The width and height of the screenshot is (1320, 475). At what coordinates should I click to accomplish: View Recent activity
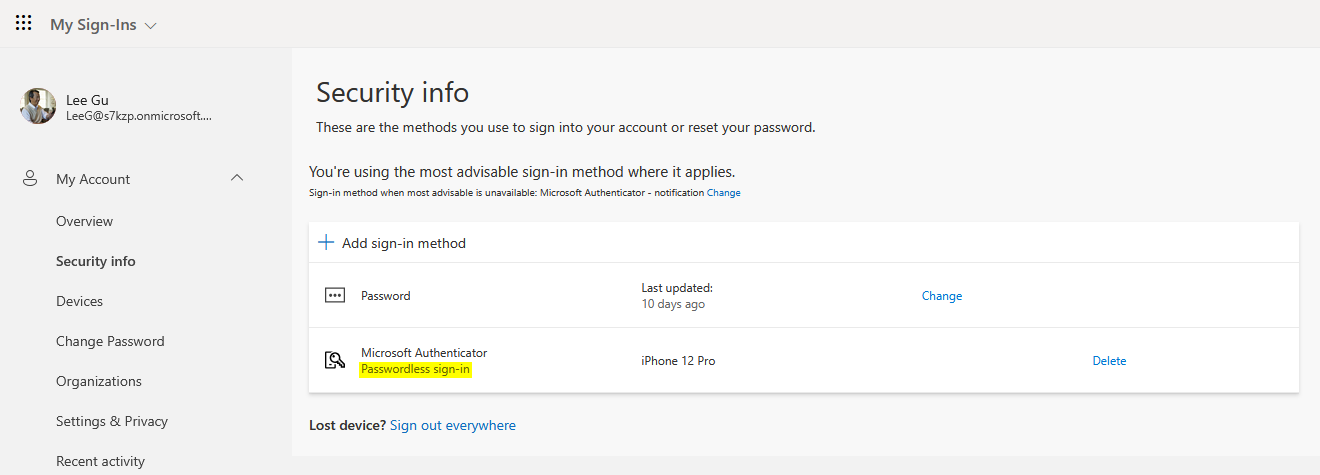click(100, 461)
